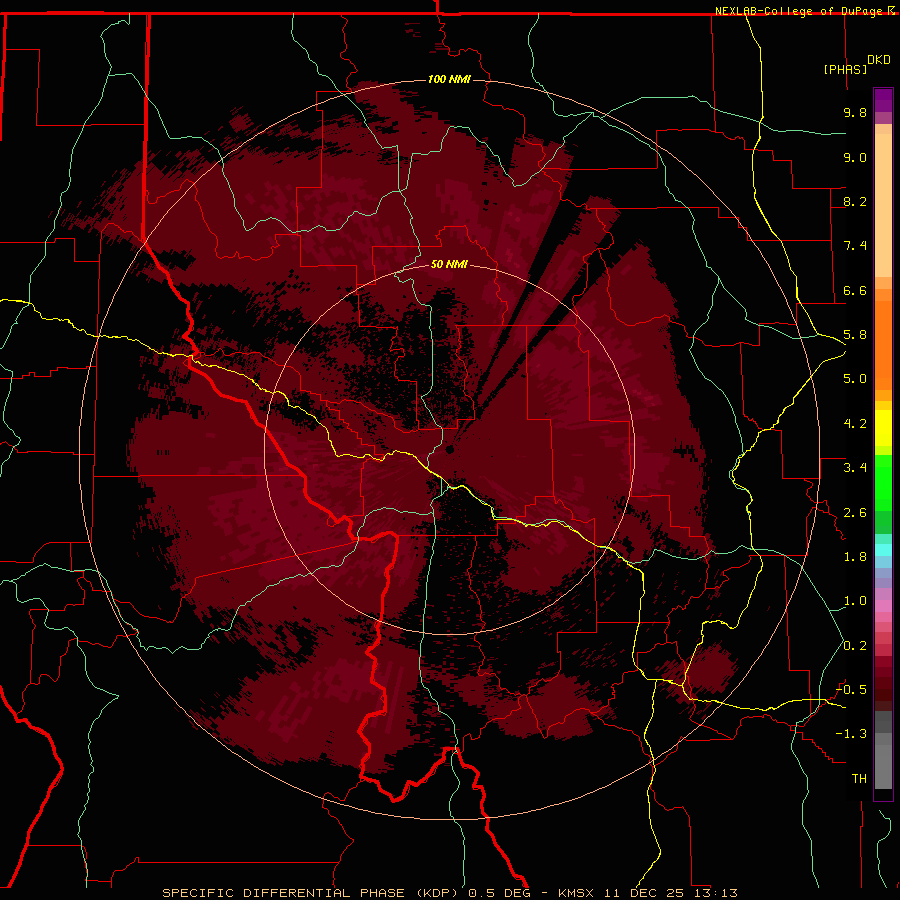Click the [PHAS] label above the color scale
Image resolution: width=900 pixels, height=900 pixels.
click(x=845, y=69)
